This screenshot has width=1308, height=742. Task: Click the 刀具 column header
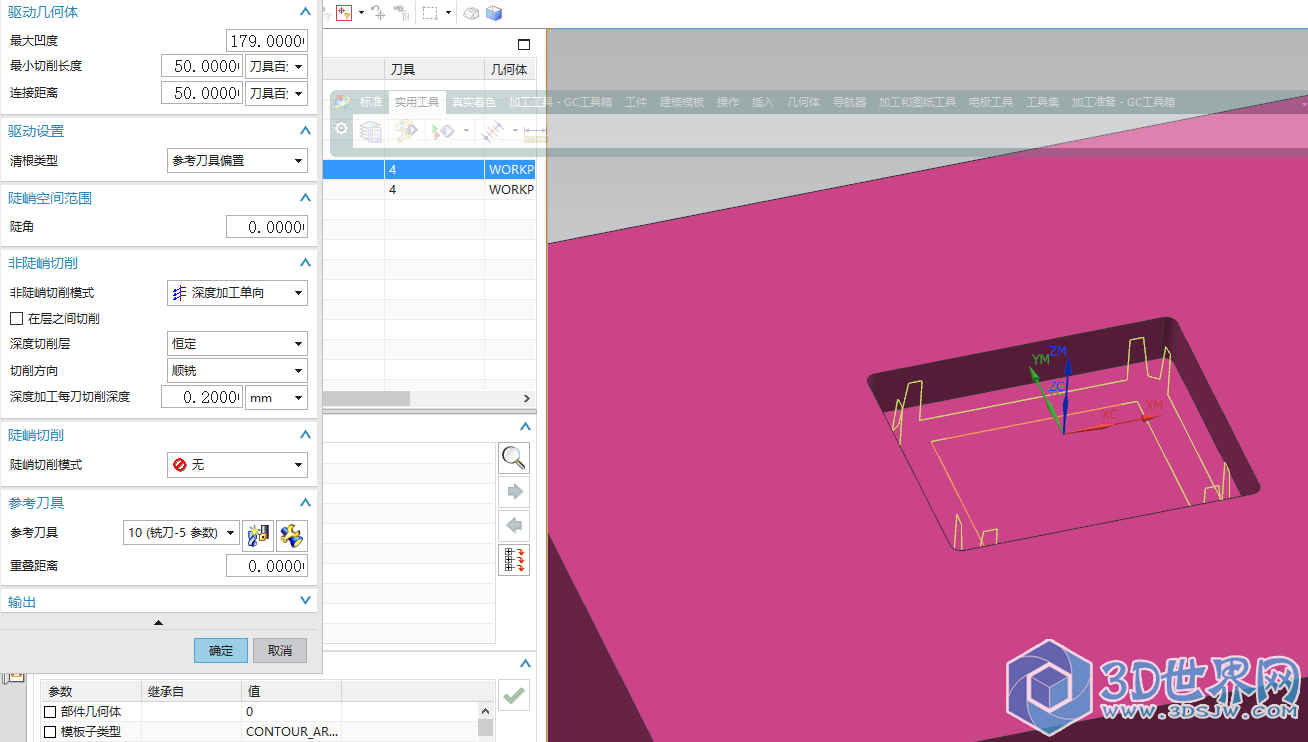point(434,69)
